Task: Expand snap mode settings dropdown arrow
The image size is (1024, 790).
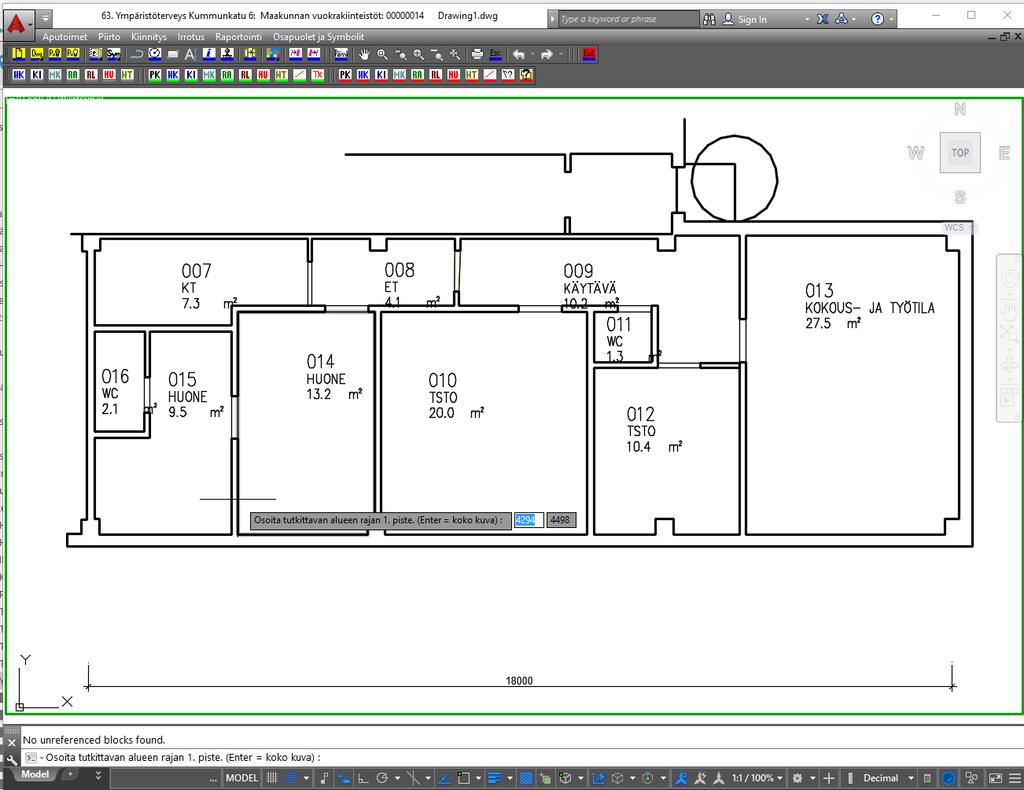Action: [306, 778]
